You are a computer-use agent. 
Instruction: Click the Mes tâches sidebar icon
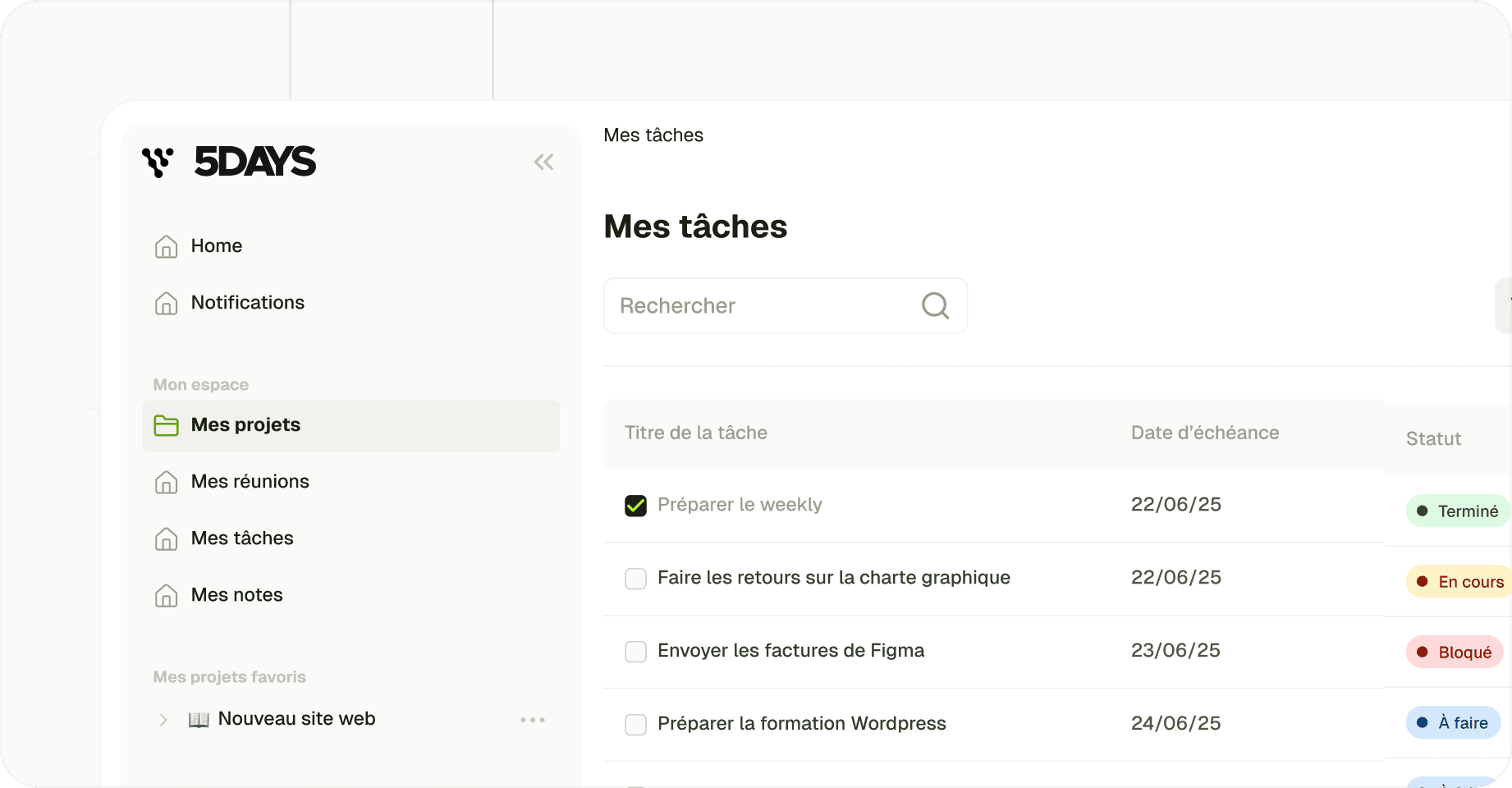(x=166, y=538)
